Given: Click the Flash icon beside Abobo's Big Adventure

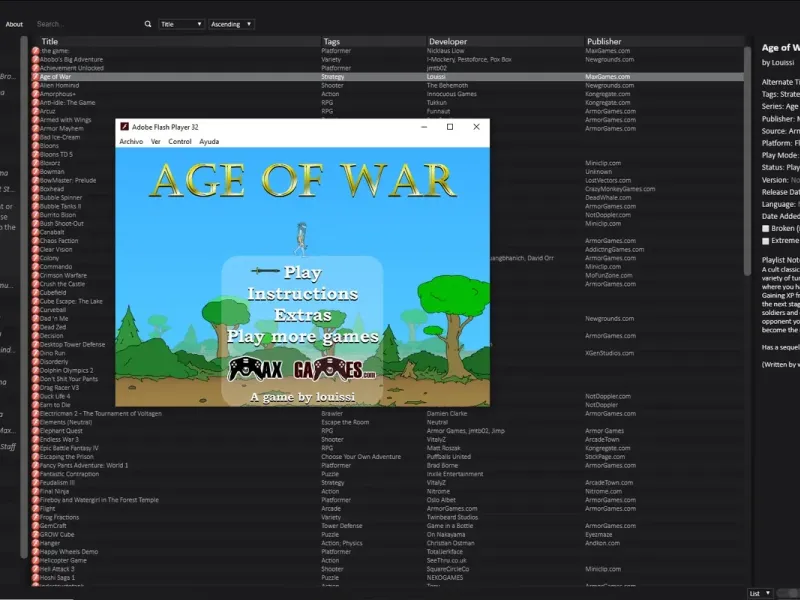Looking at the screenshot, I should tap(35, 59).
